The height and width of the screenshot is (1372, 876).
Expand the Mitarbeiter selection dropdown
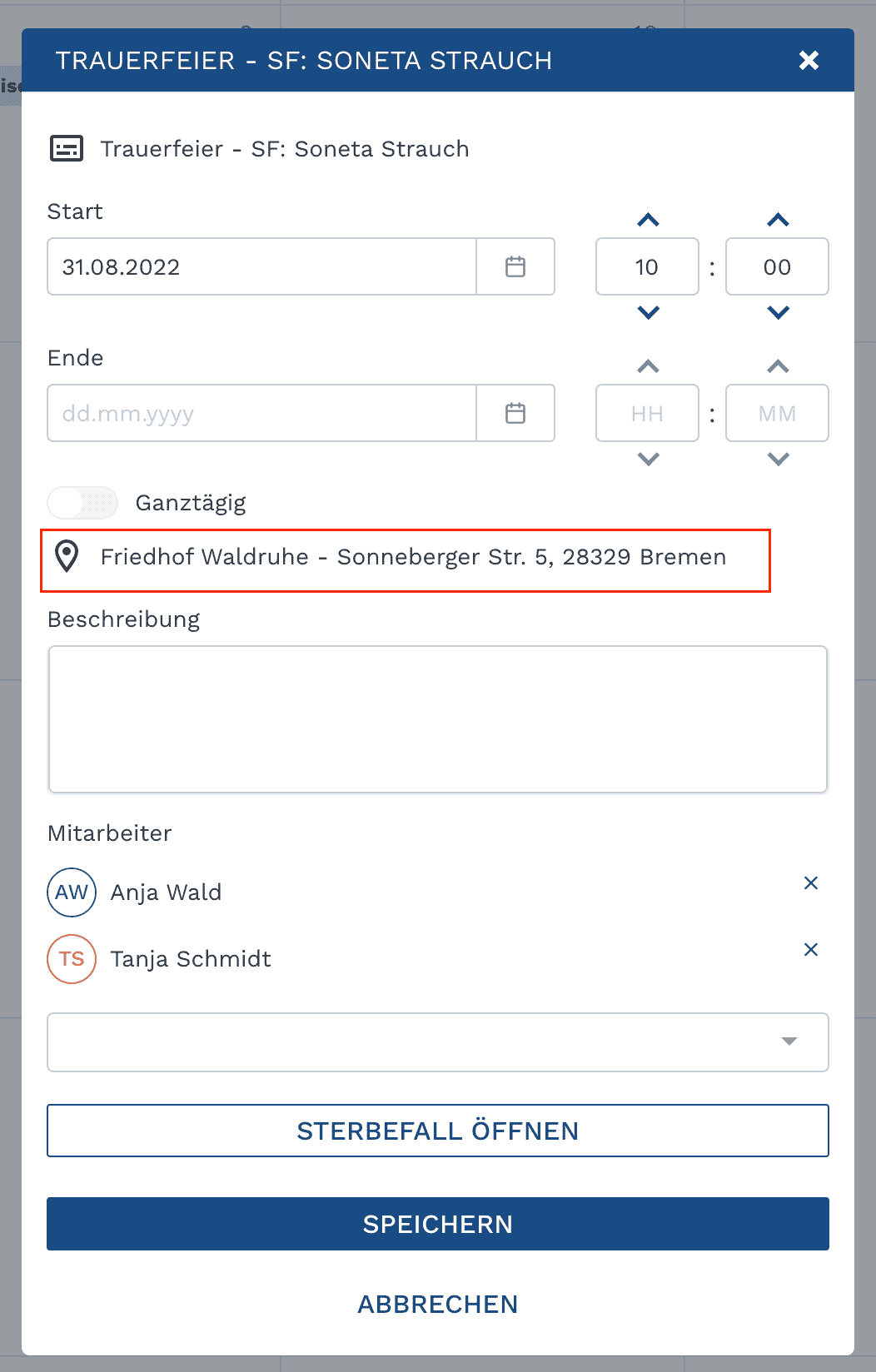point(438,1042)
